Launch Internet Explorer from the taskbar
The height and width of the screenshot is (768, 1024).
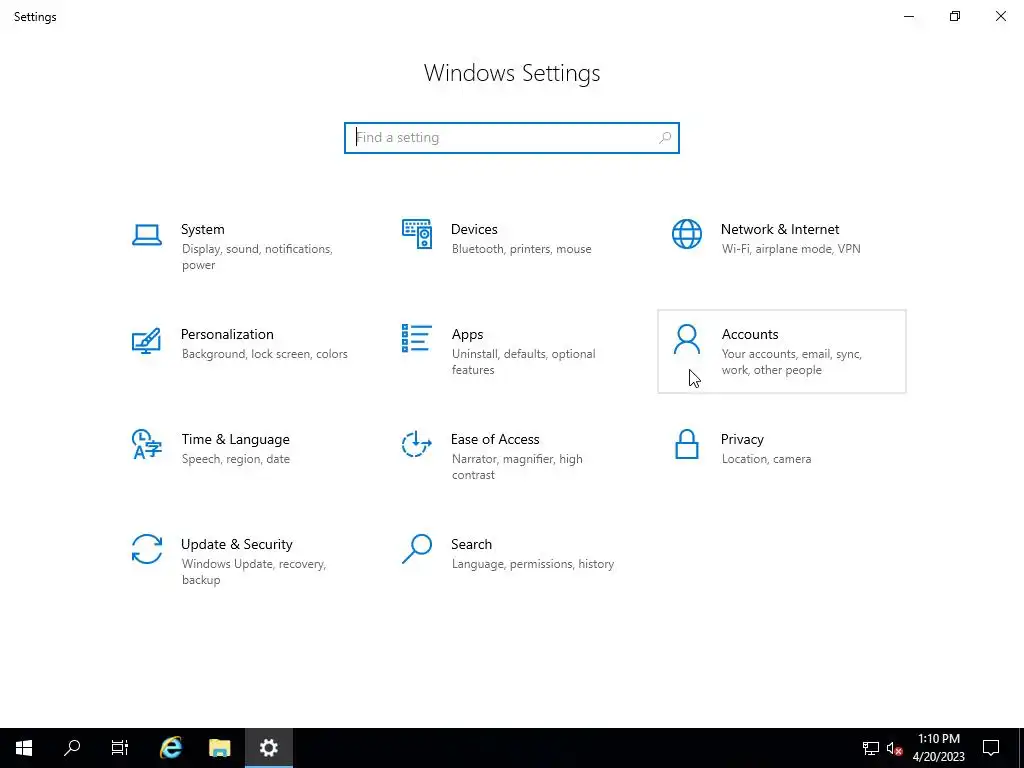click(x=170, y=748)
